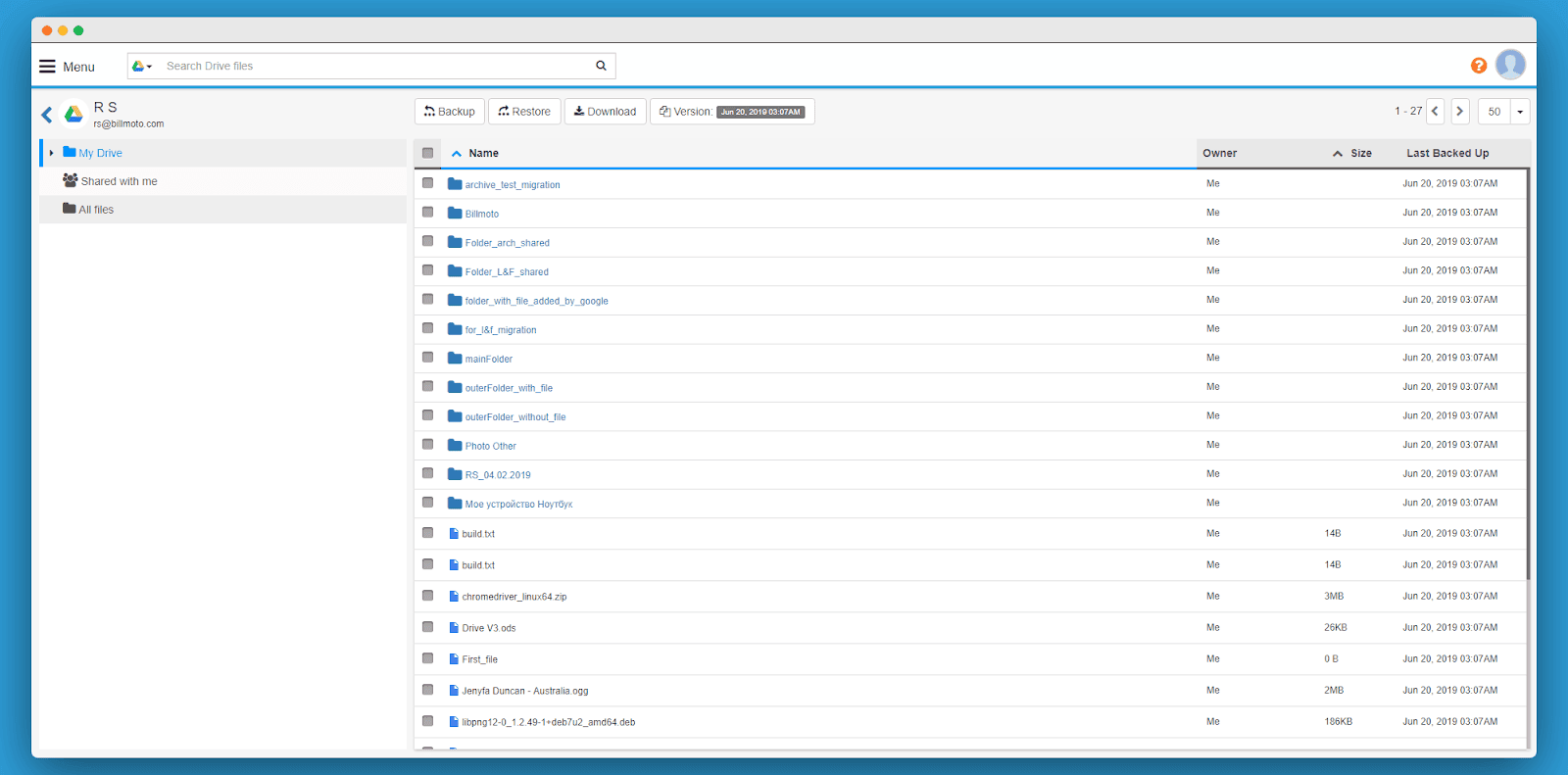Click the Shared with me people icon
This screenshot has width=1568, height=775.
pos(70,180)
